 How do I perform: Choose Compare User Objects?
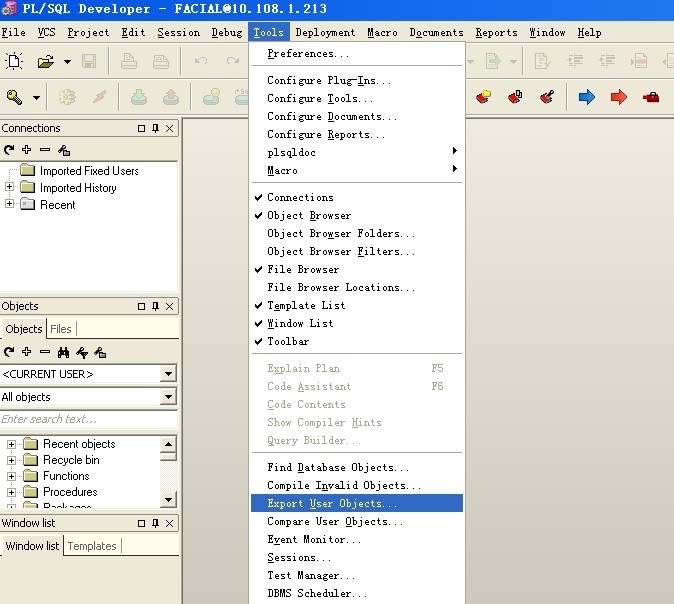tap(357, 521)
